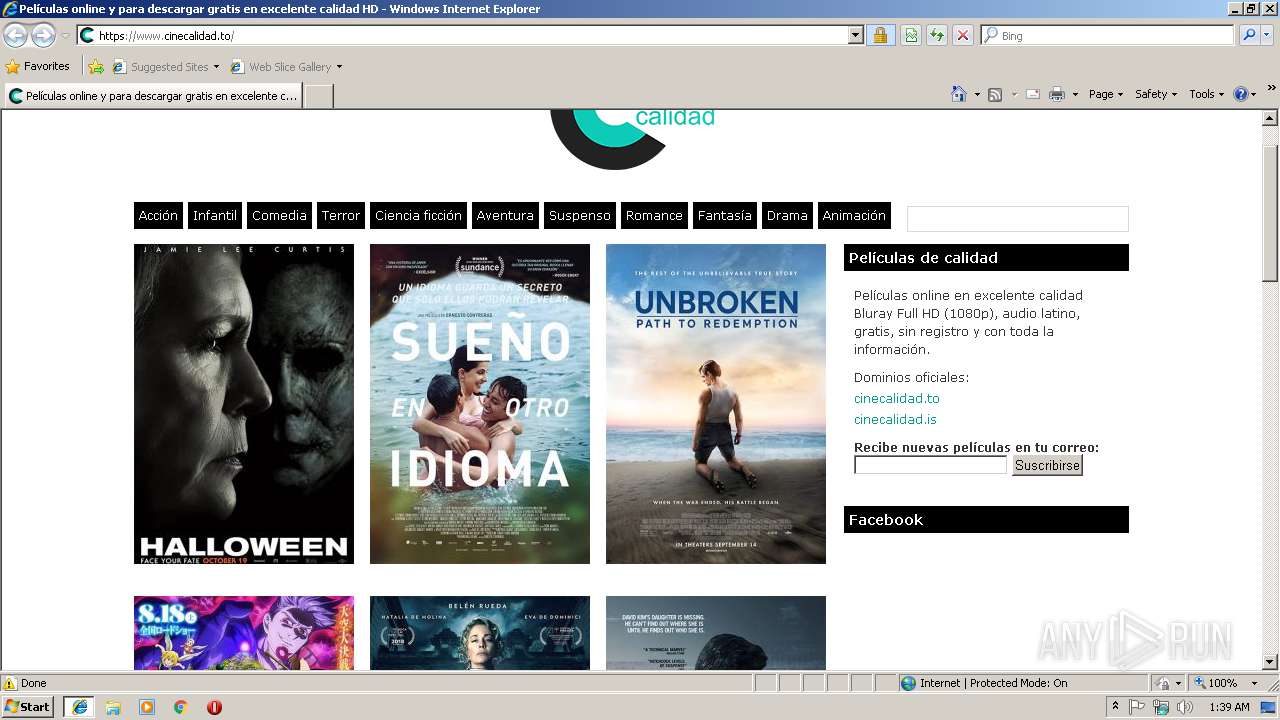Image resolution: width=1280 pixels, height=720 pixels.
Task: Open the Animación genre link
Action: (854, 215)
